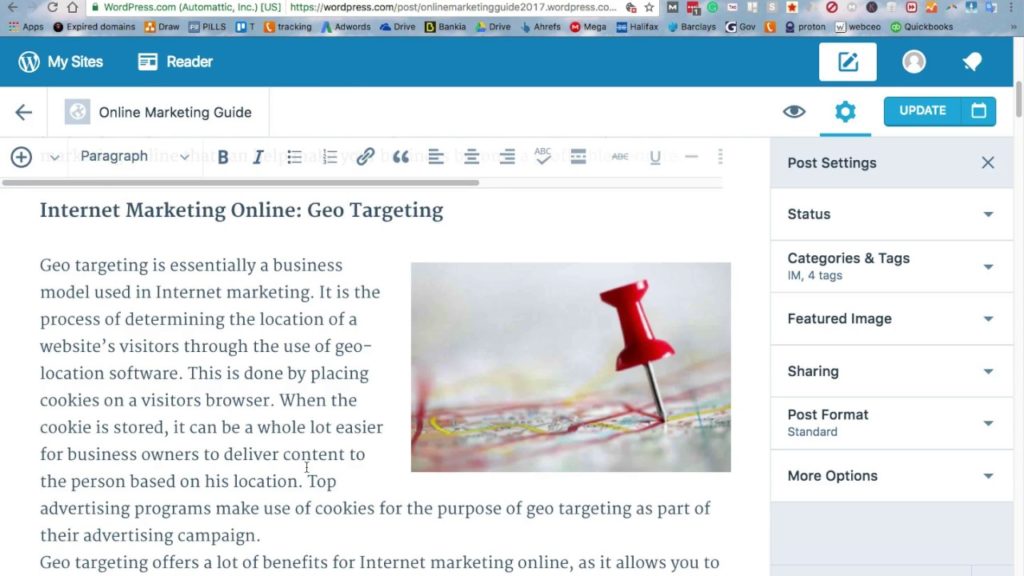Toggle the post settings gear
The height and width of the screenshot is (576, 1024).
pos(845,111)
